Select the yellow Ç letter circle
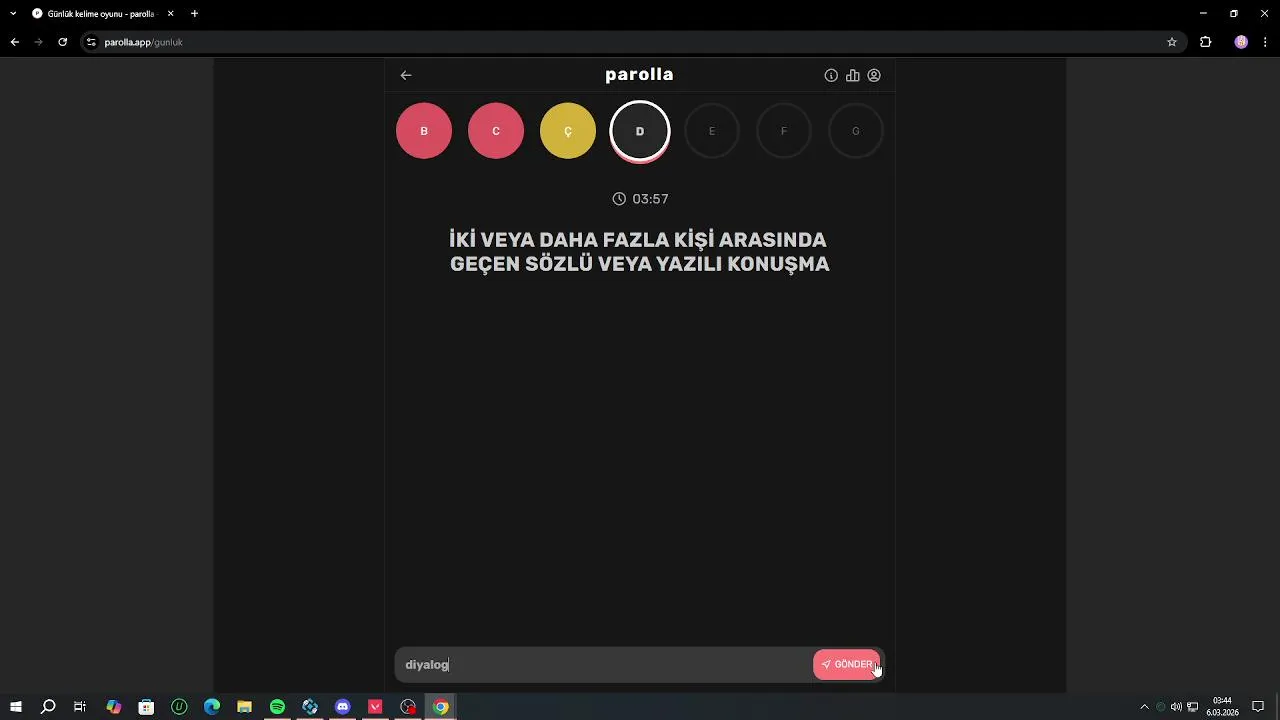 click(x=568, y=131)
